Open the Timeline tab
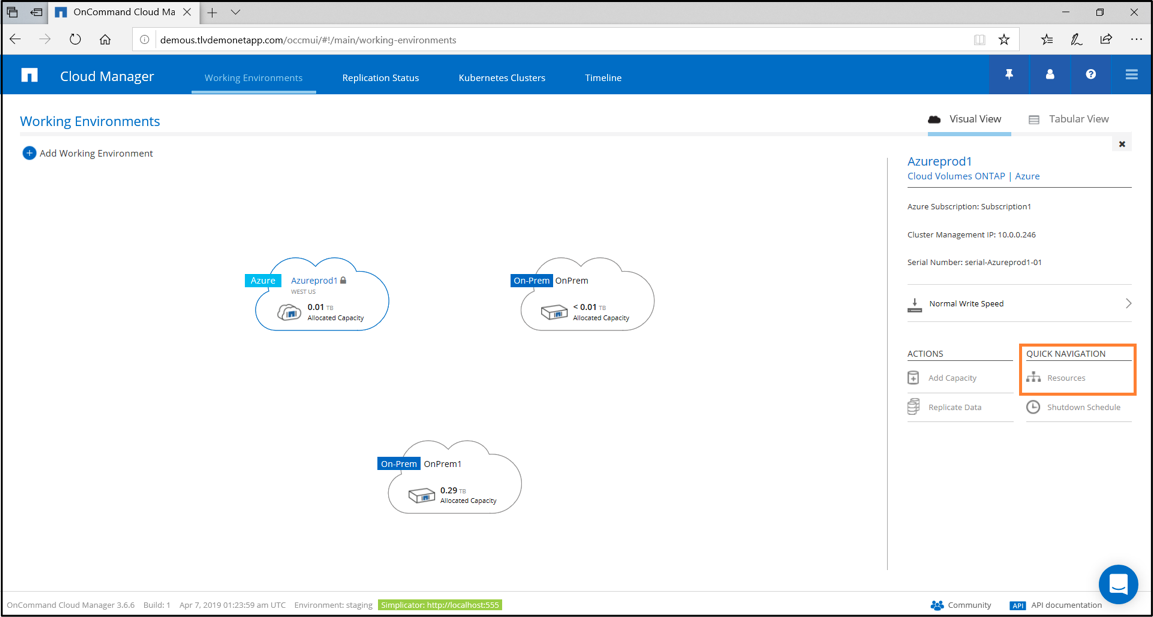 [603, 78]
